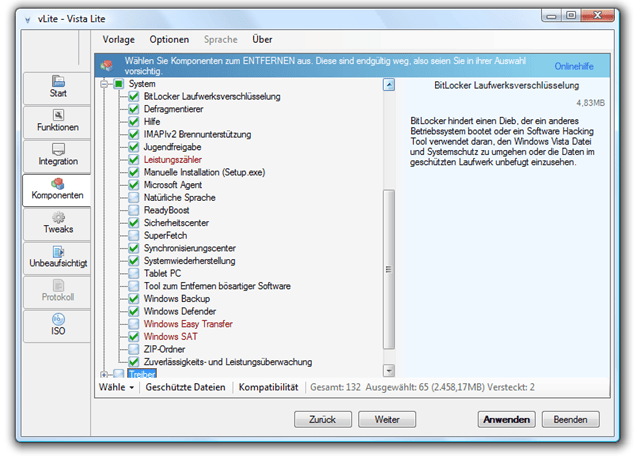Screen dimensions: 640x456
Task: Enable the ReadyBoost checkbox
Action: 135,212
